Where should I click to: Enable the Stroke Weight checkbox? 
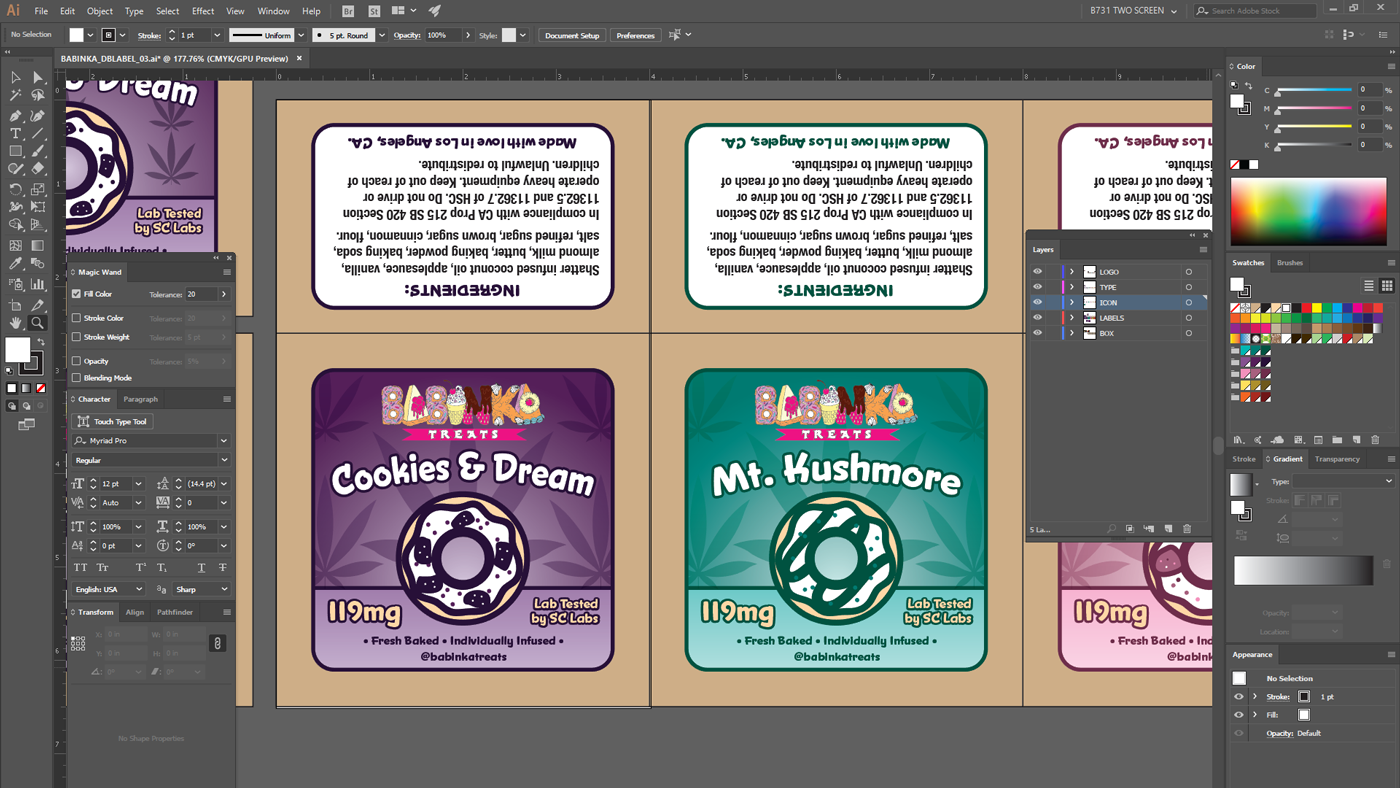pos(76,337)
